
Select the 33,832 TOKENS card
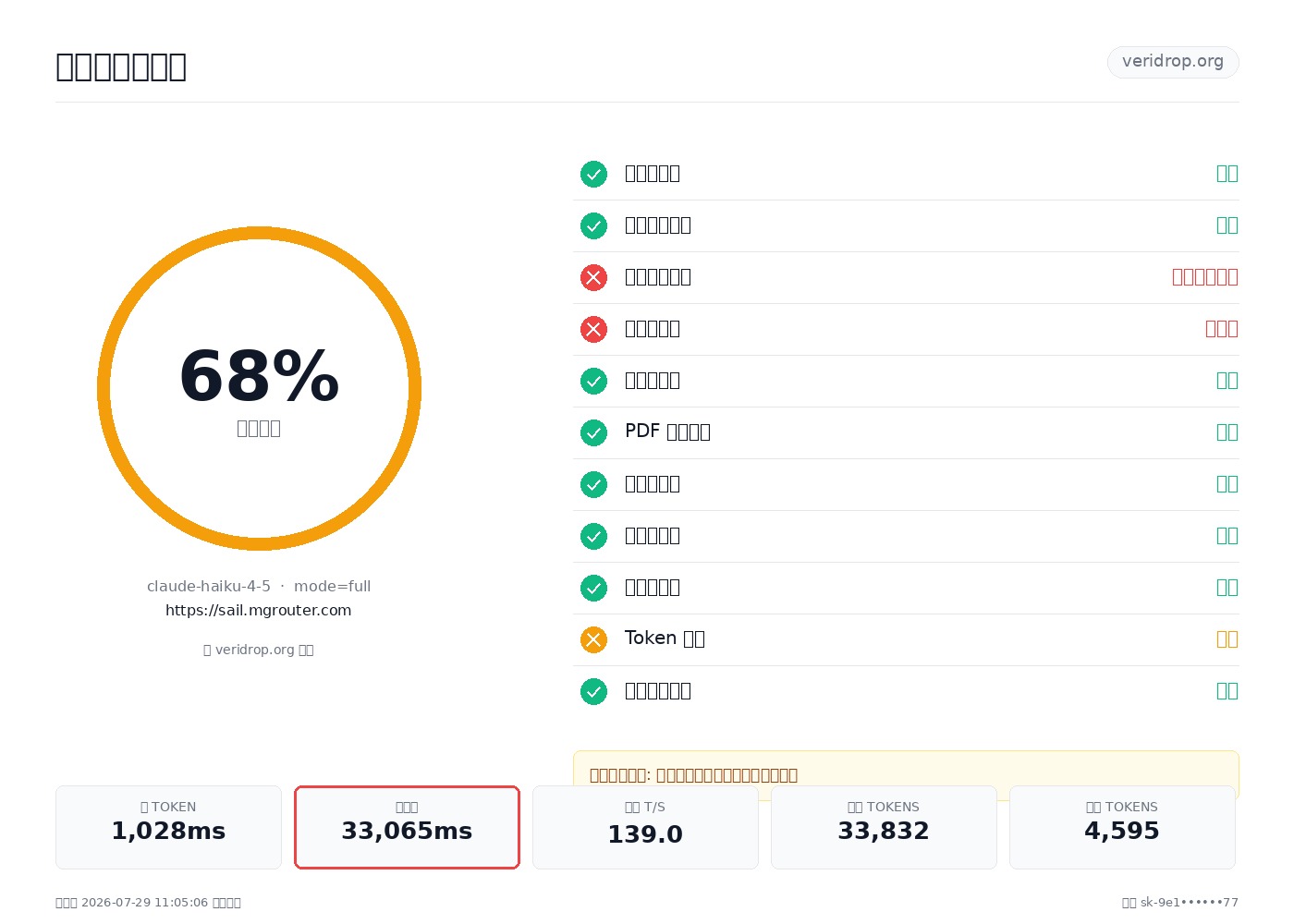[884, 827]
